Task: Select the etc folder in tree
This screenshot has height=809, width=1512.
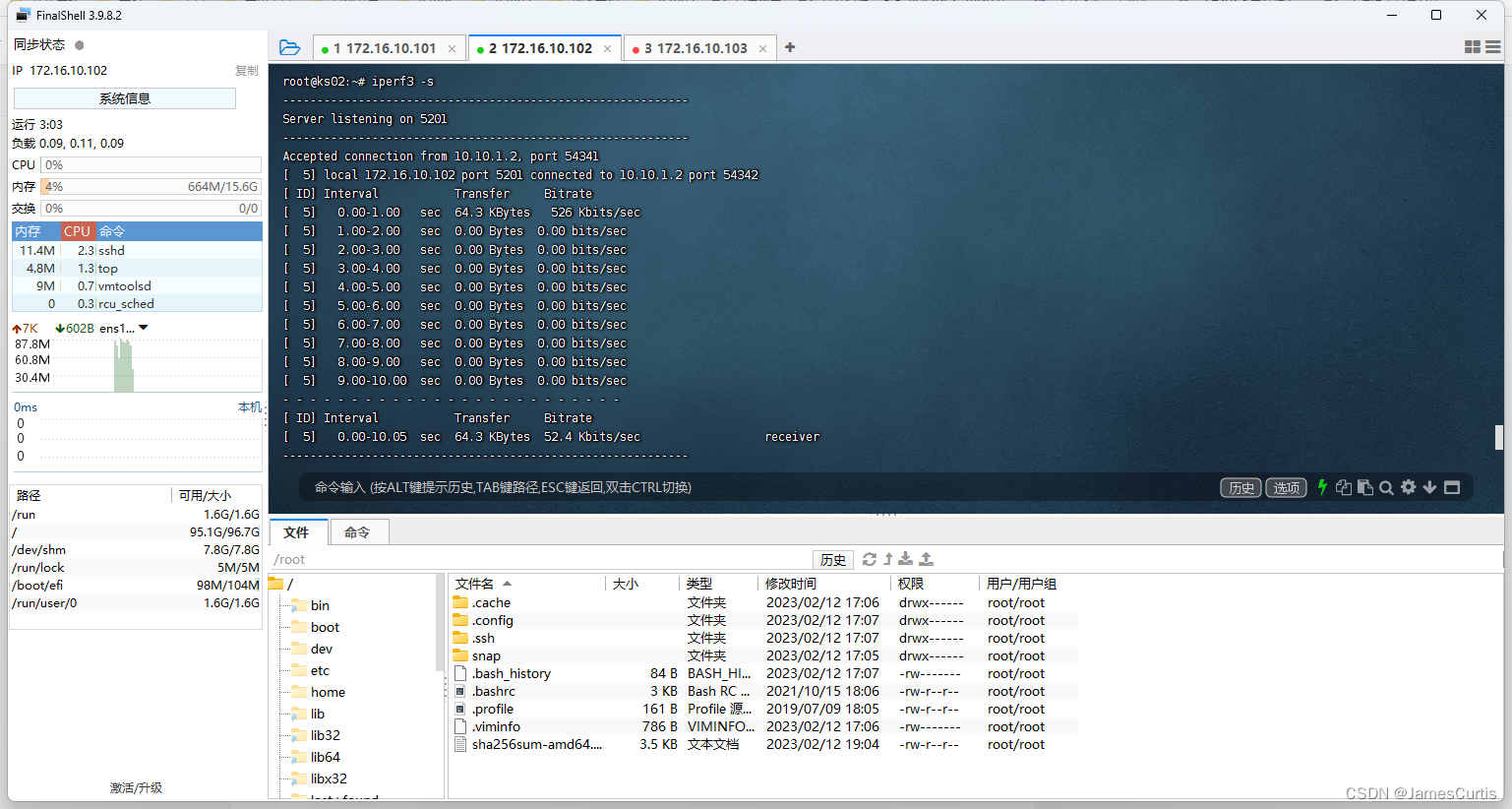Action: tap(320, 670)
